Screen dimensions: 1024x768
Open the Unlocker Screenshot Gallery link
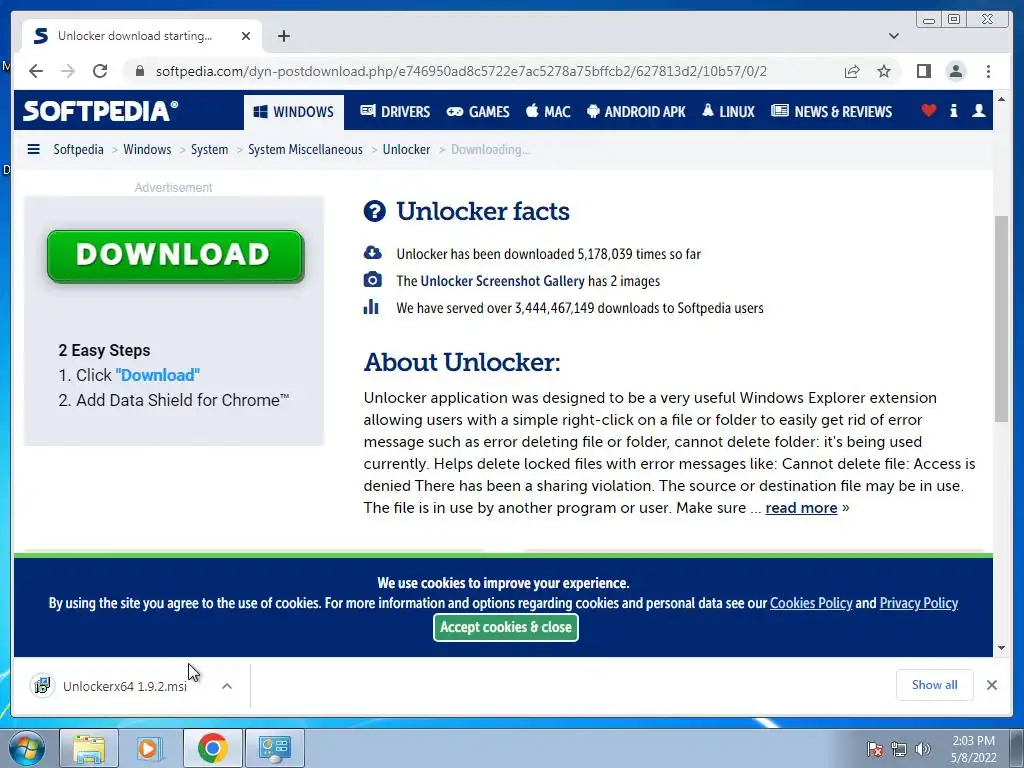point(502,281)
